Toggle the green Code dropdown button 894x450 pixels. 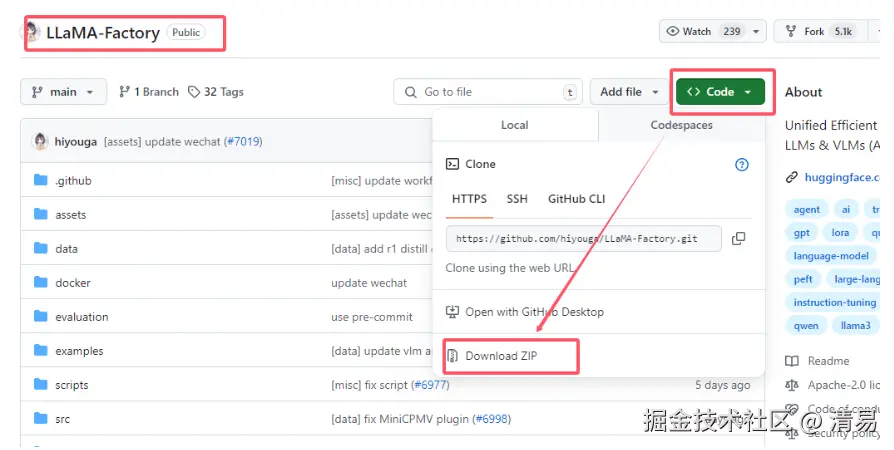(720, 92)
